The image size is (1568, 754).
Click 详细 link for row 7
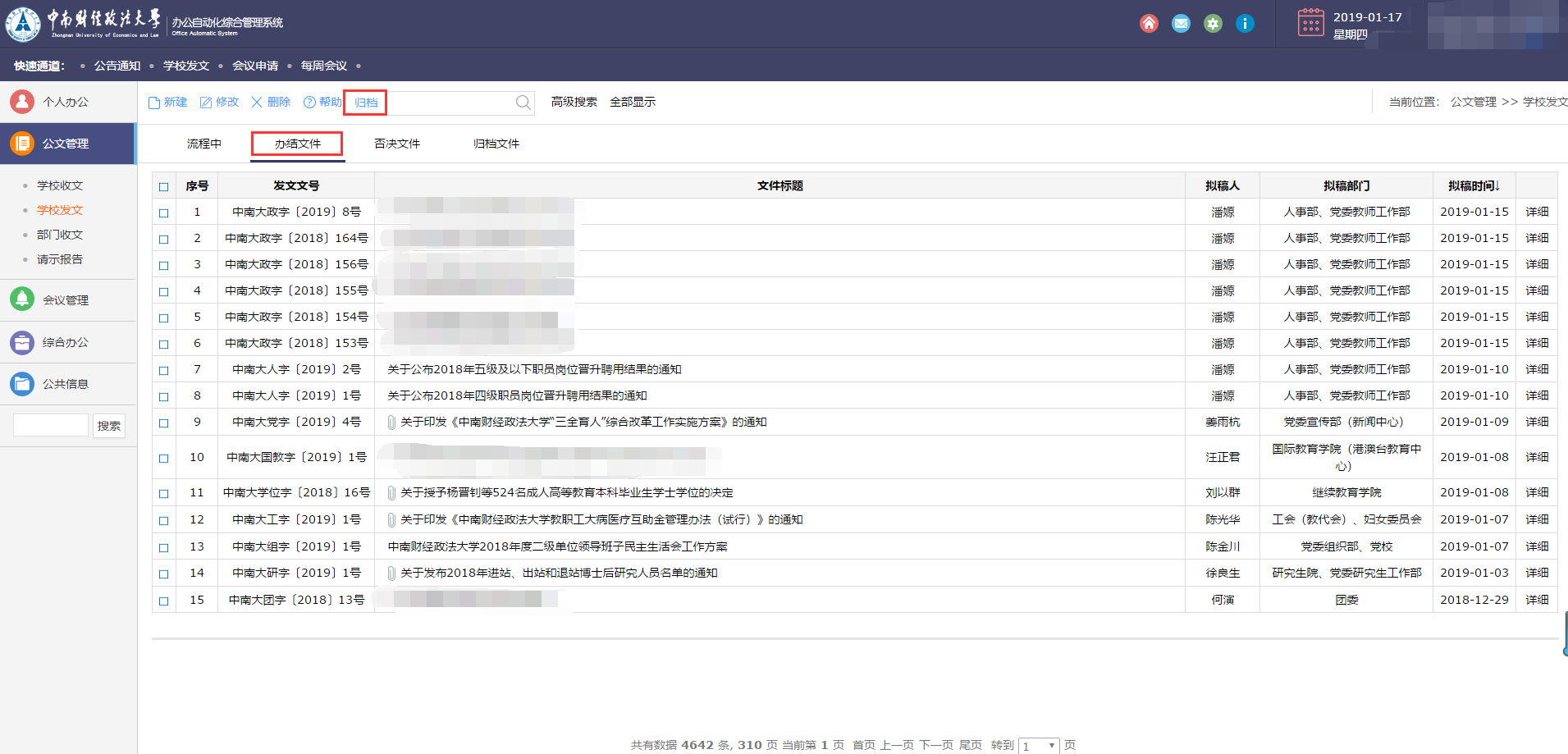click(1537, 370)
